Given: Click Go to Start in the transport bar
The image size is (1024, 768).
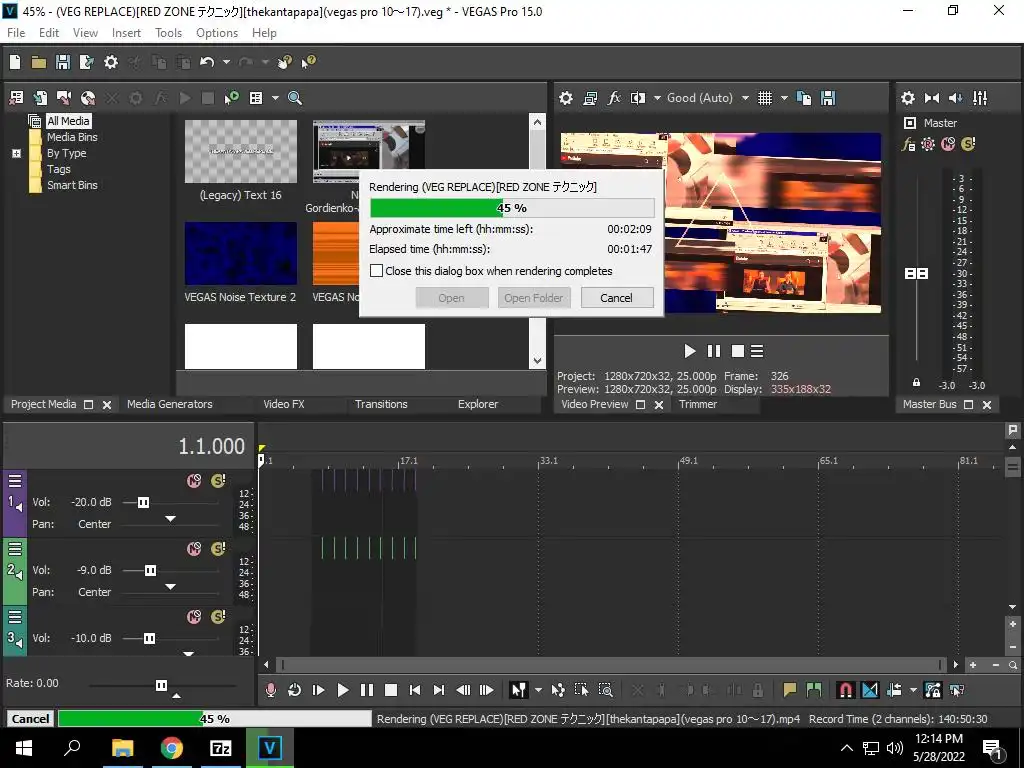Looking at the screenshot, I should pyautogui.click(x=415, y=690).
